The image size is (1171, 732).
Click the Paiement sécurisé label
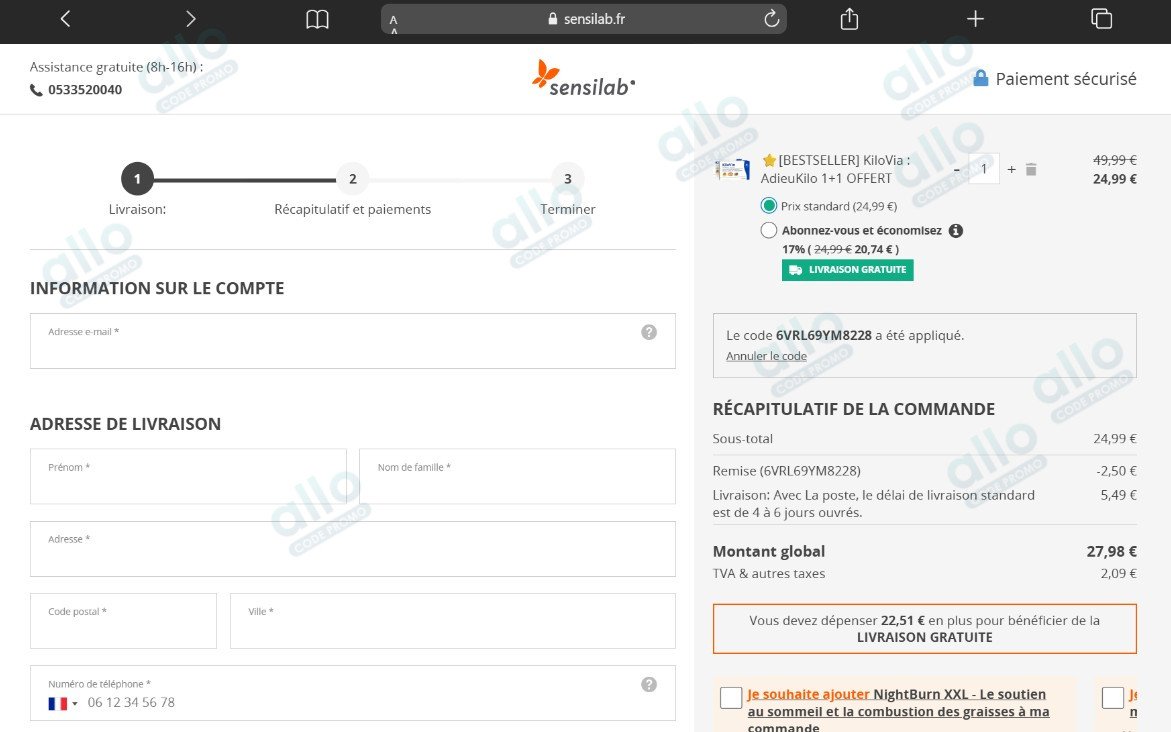coord(1066,78)
